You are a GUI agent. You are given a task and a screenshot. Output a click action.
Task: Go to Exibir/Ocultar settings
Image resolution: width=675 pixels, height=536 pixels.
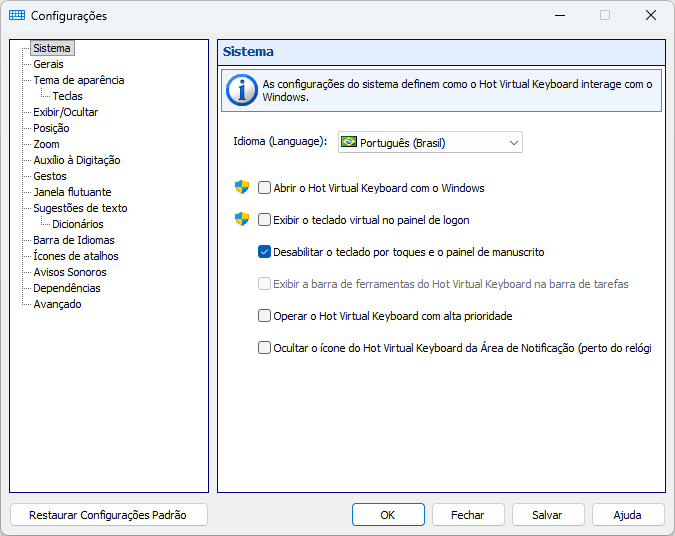(65, 112)
